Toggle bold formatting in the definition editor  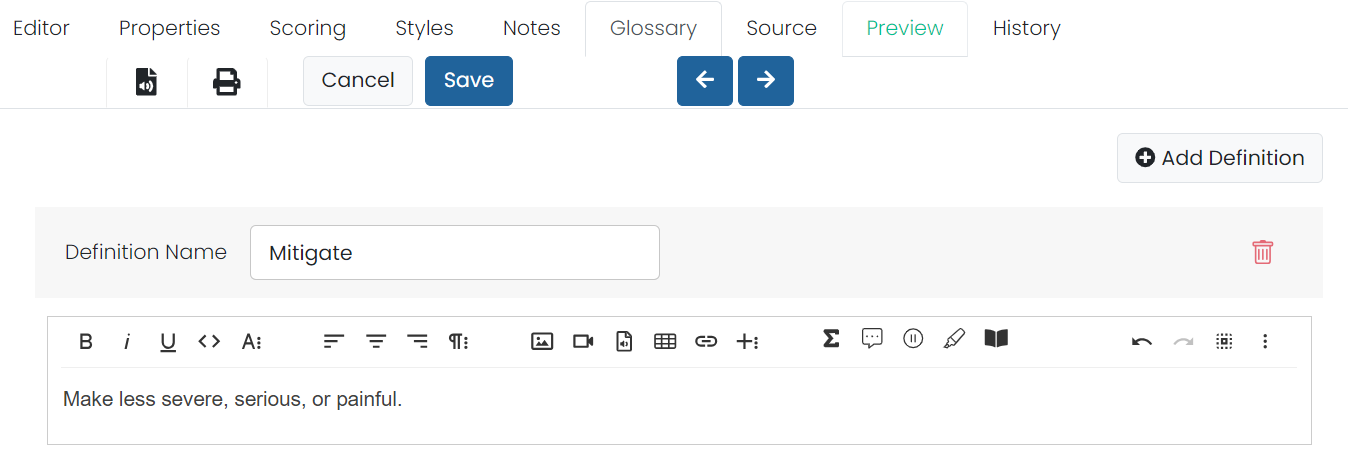(86, 341)
